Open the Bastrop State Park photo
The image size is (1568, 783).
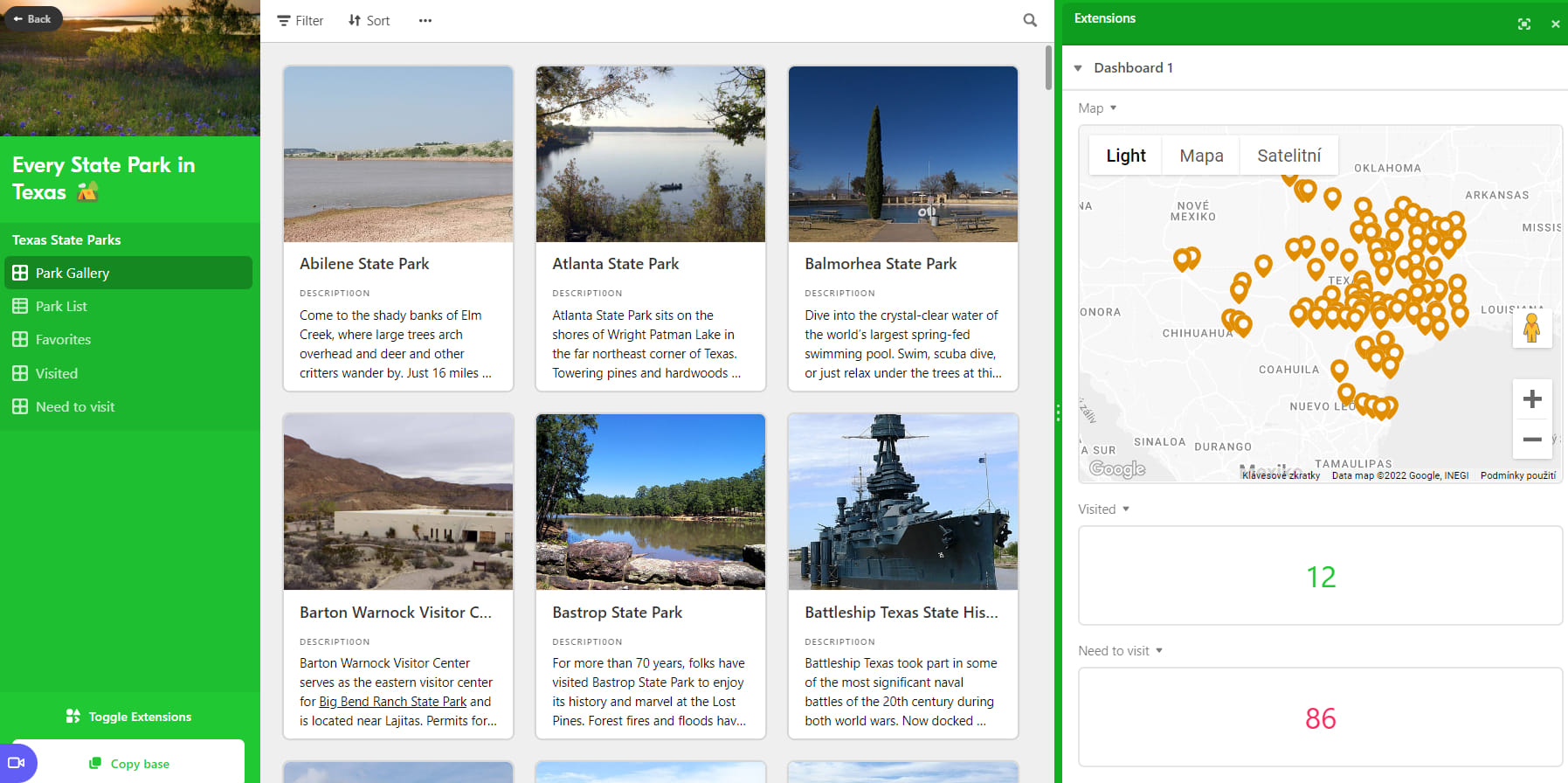click(650, 502)
